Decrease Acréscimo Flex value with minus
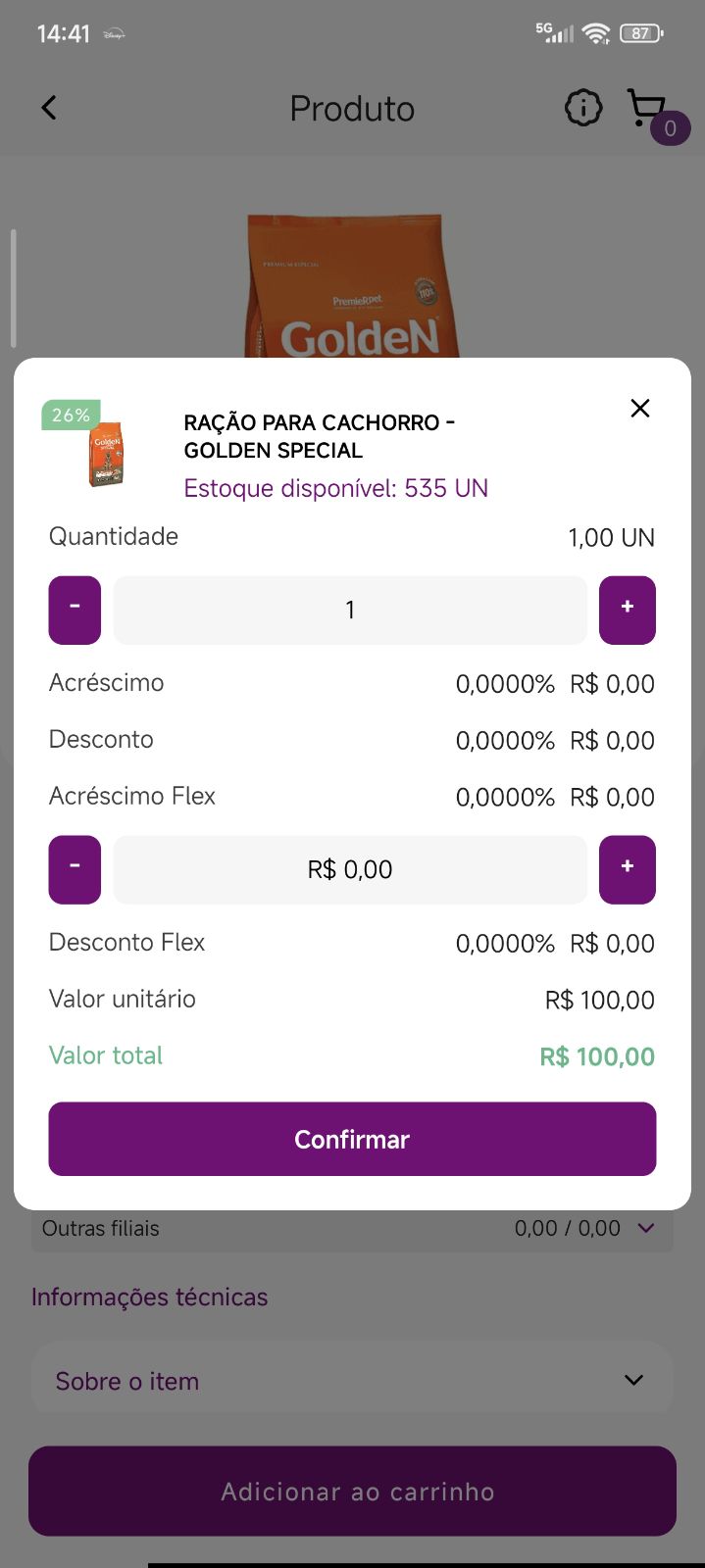Image resolution: width=705 pixels, height=1568 pixels. point(75,869)
